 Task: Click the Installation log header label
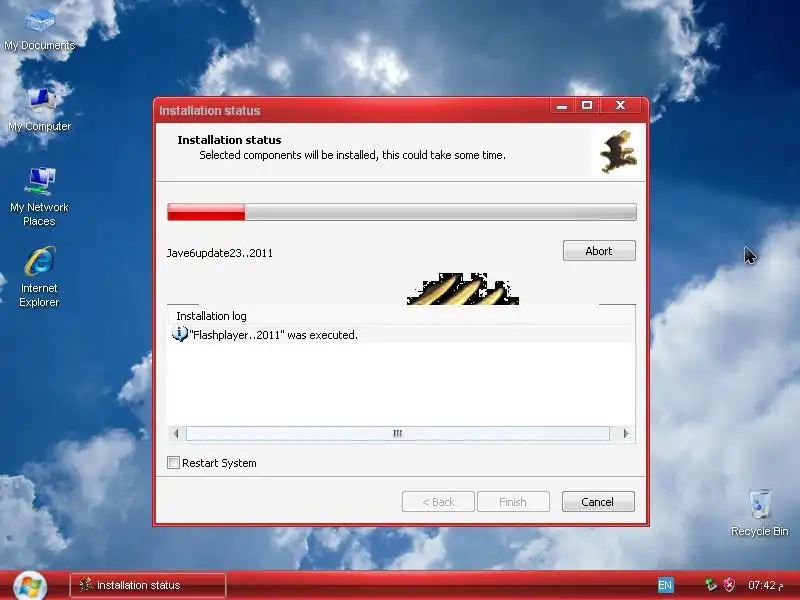pyautogui.click(x=211, y=316)
